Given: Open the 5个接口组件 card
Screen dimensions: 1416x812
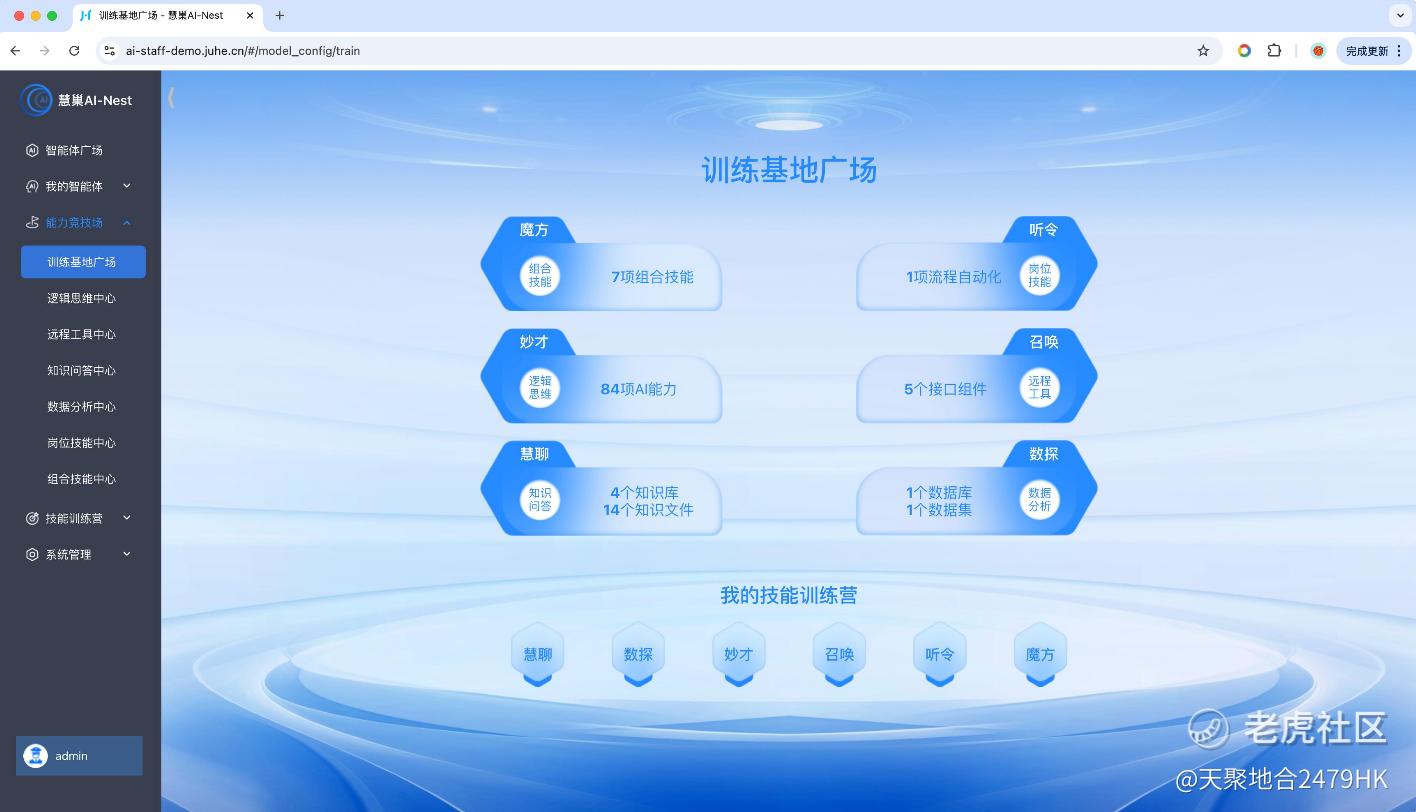Looking at the screenshot, I should click(x=977, y=376).
